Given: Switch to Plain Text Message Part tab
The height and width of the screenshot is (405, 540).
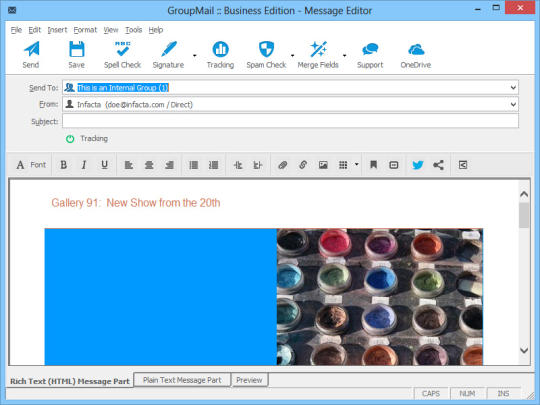Looking at the screenshot, I should pos(182,380).
